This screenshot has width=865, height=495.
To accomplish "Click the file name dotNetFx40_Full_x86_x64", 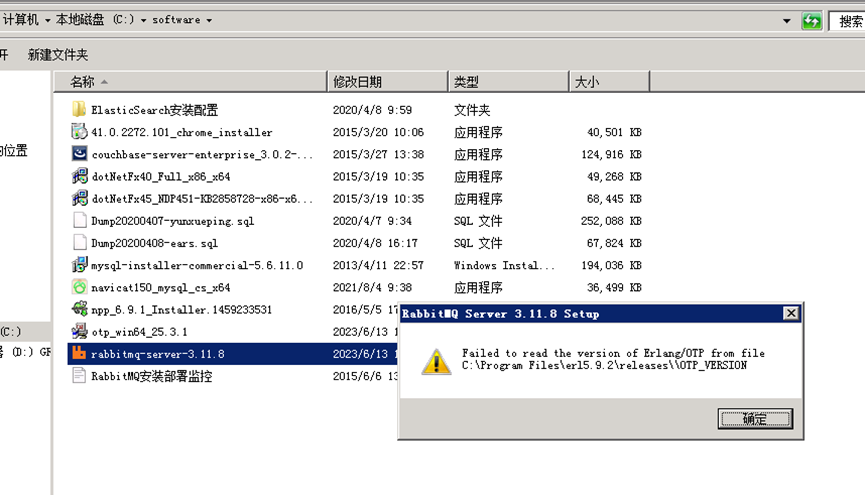I will click(x=161, y=177).
